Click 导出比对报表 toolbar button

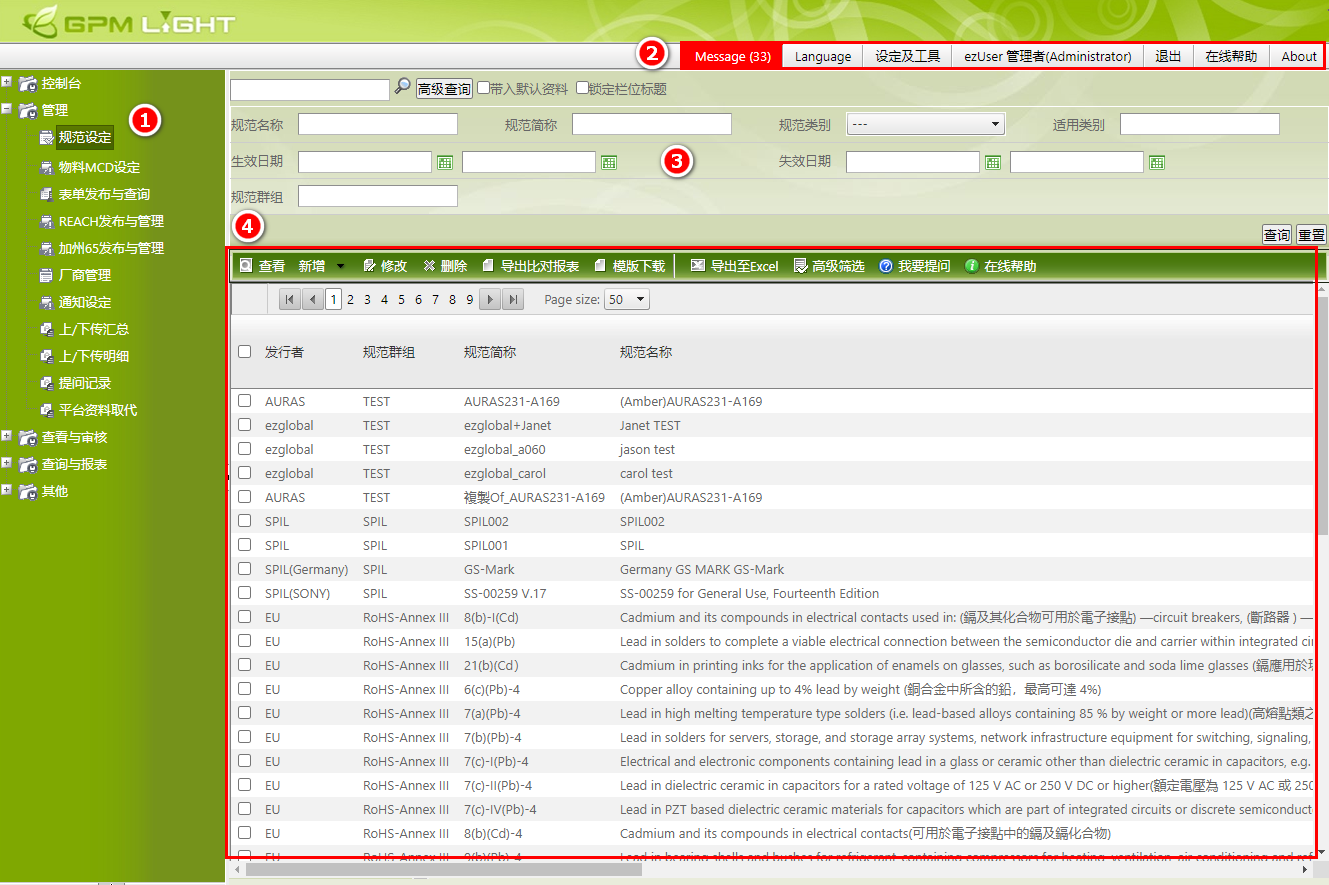[x=531, y=266]
